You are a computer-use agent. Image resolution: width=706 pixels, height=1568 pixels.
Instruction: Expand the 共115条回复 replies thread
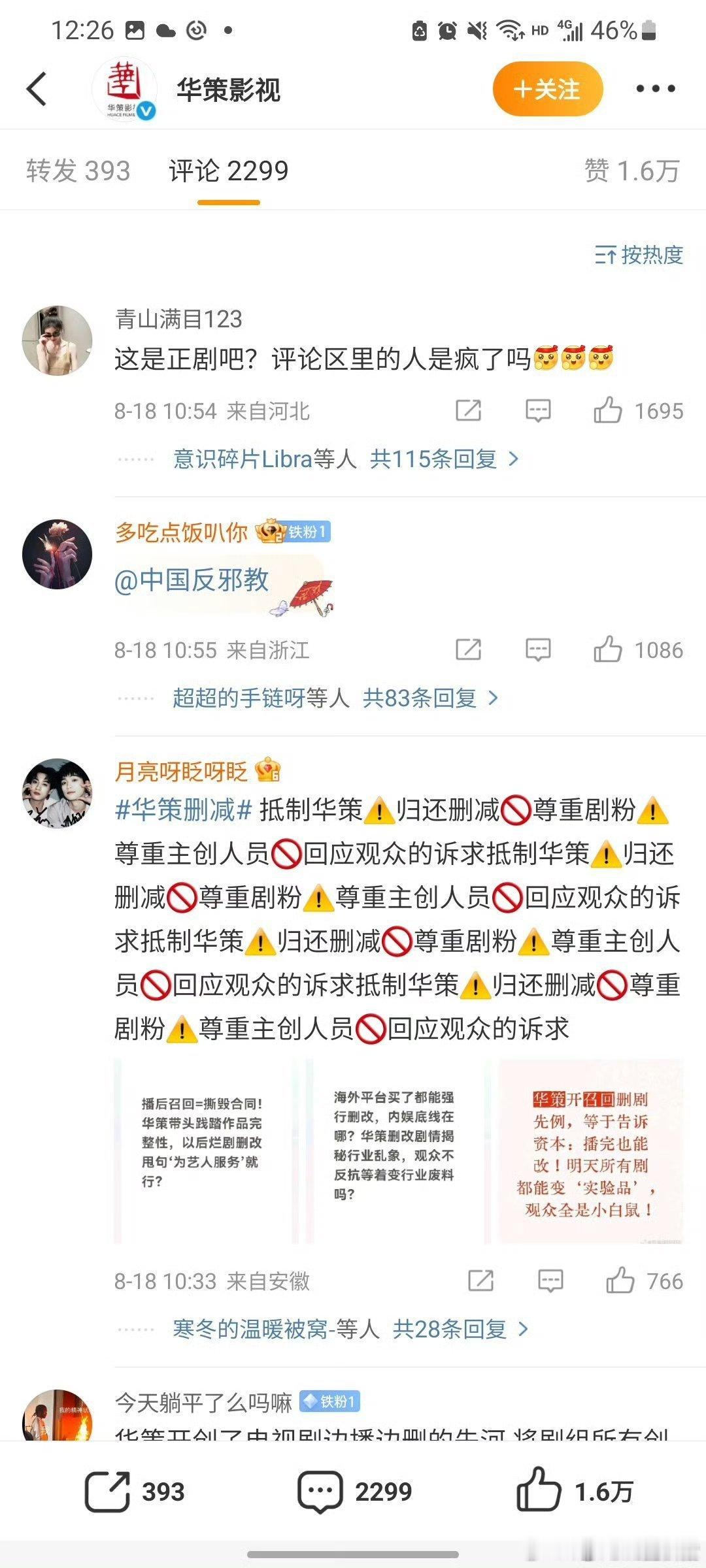[445, 459]
